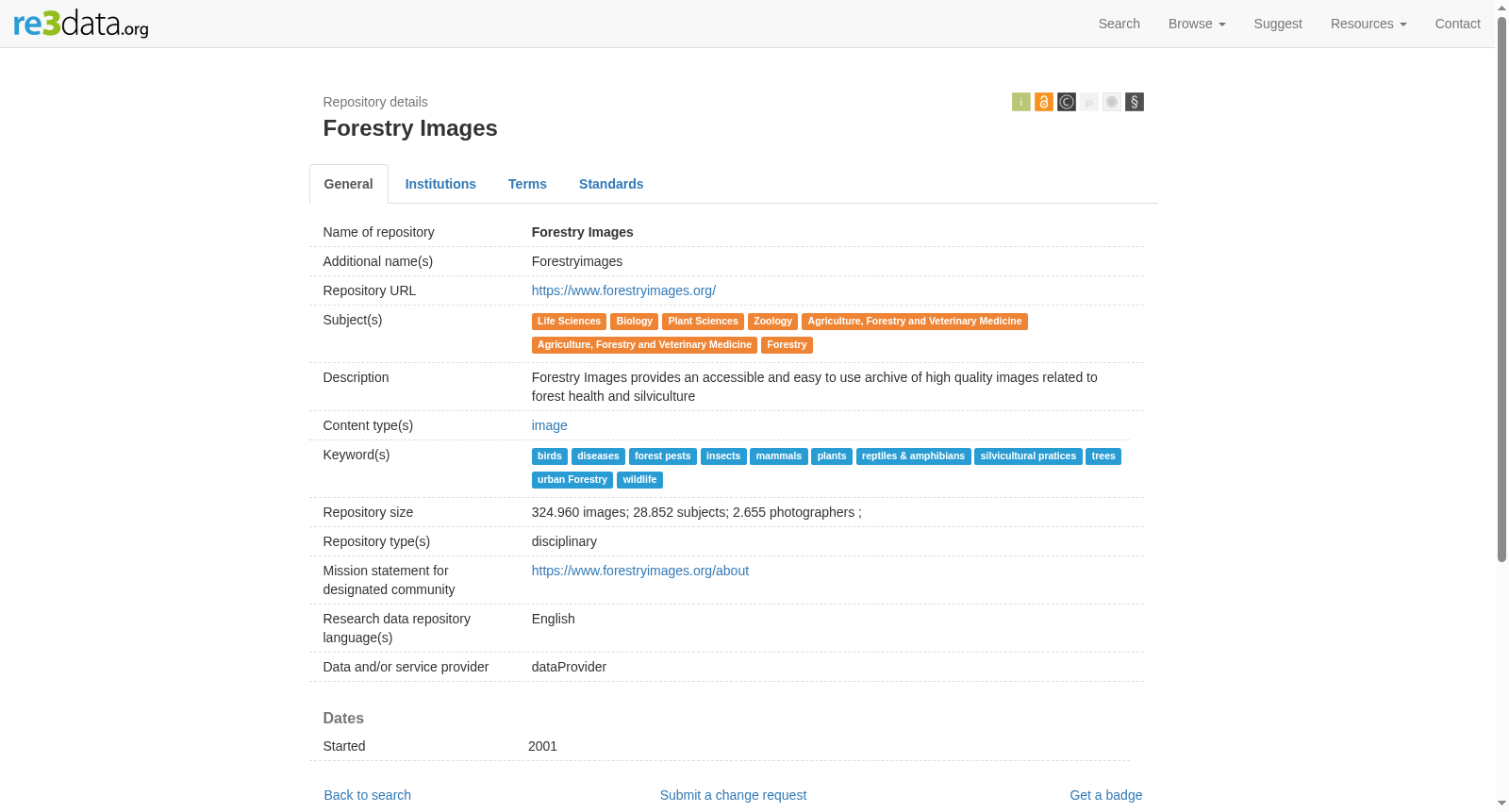Click the dark paragraph-sign policy badge
Screen dimensions: 1509x812
point(1135,102)
